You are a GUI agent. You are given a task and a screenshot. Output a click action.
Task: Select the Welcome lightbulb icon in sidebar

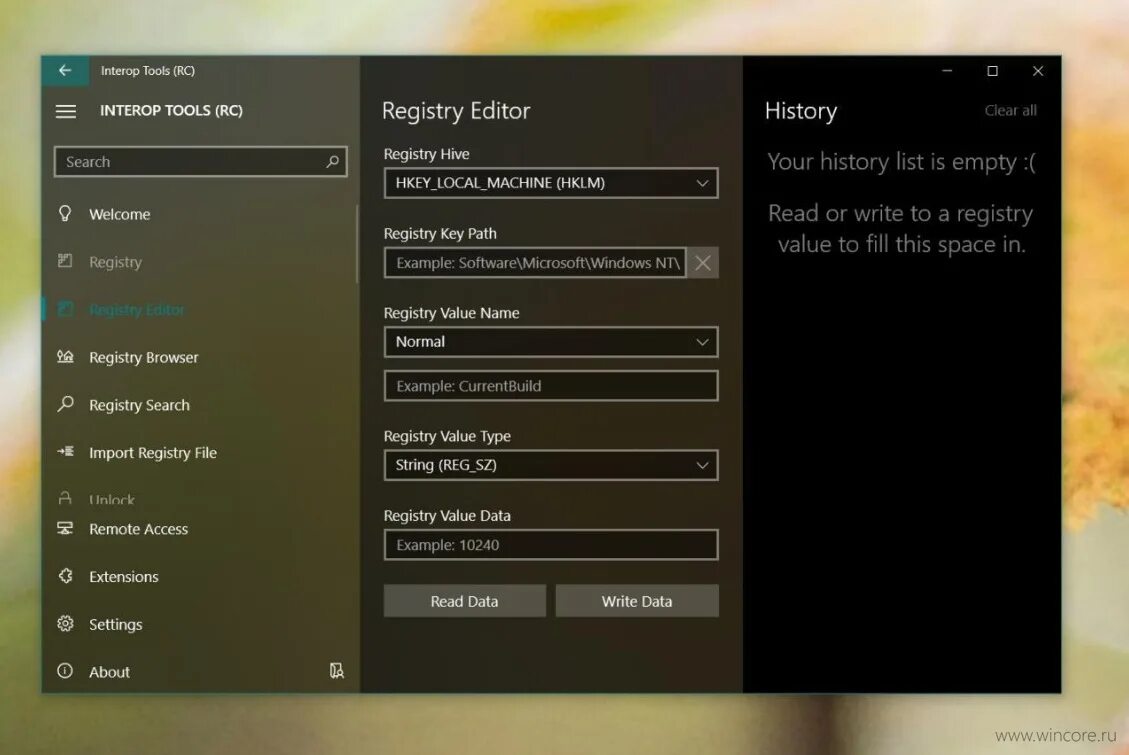click(64, 214)
